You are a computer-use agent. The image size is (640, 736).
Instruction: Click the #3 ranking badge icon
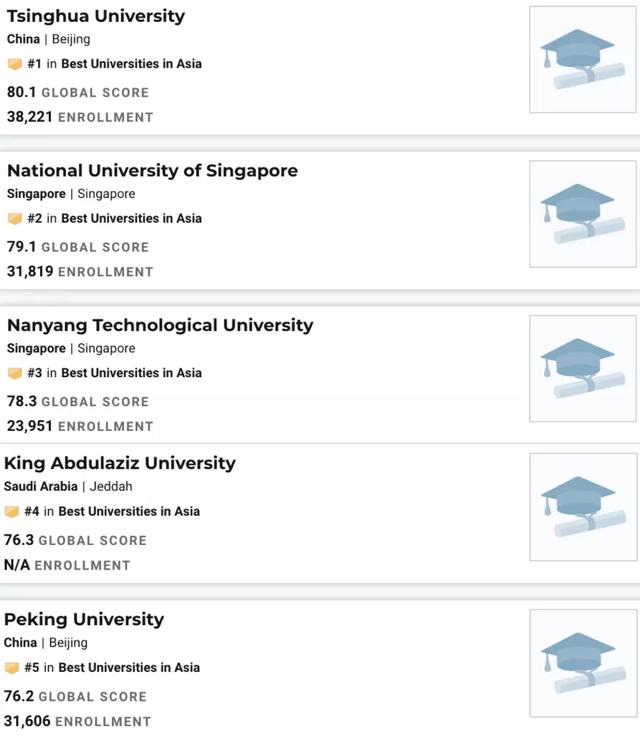point(15,373)
